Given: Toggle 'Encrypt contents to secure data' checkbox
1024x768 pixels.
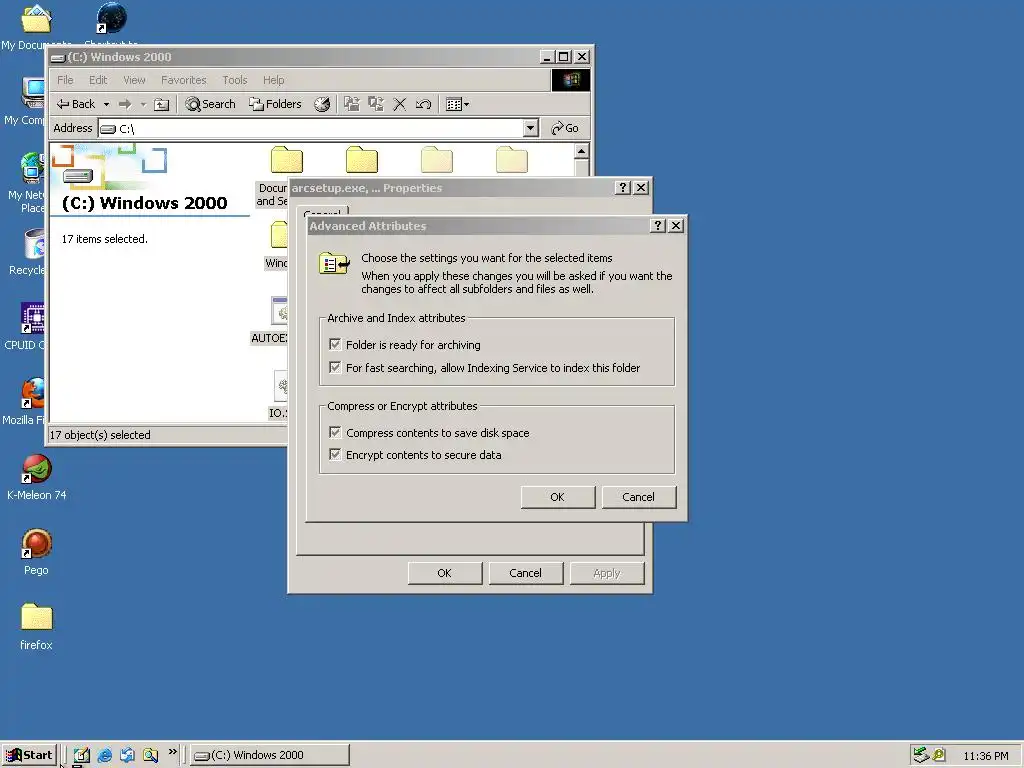Looking at the screenshot, I should pos(335,455).
